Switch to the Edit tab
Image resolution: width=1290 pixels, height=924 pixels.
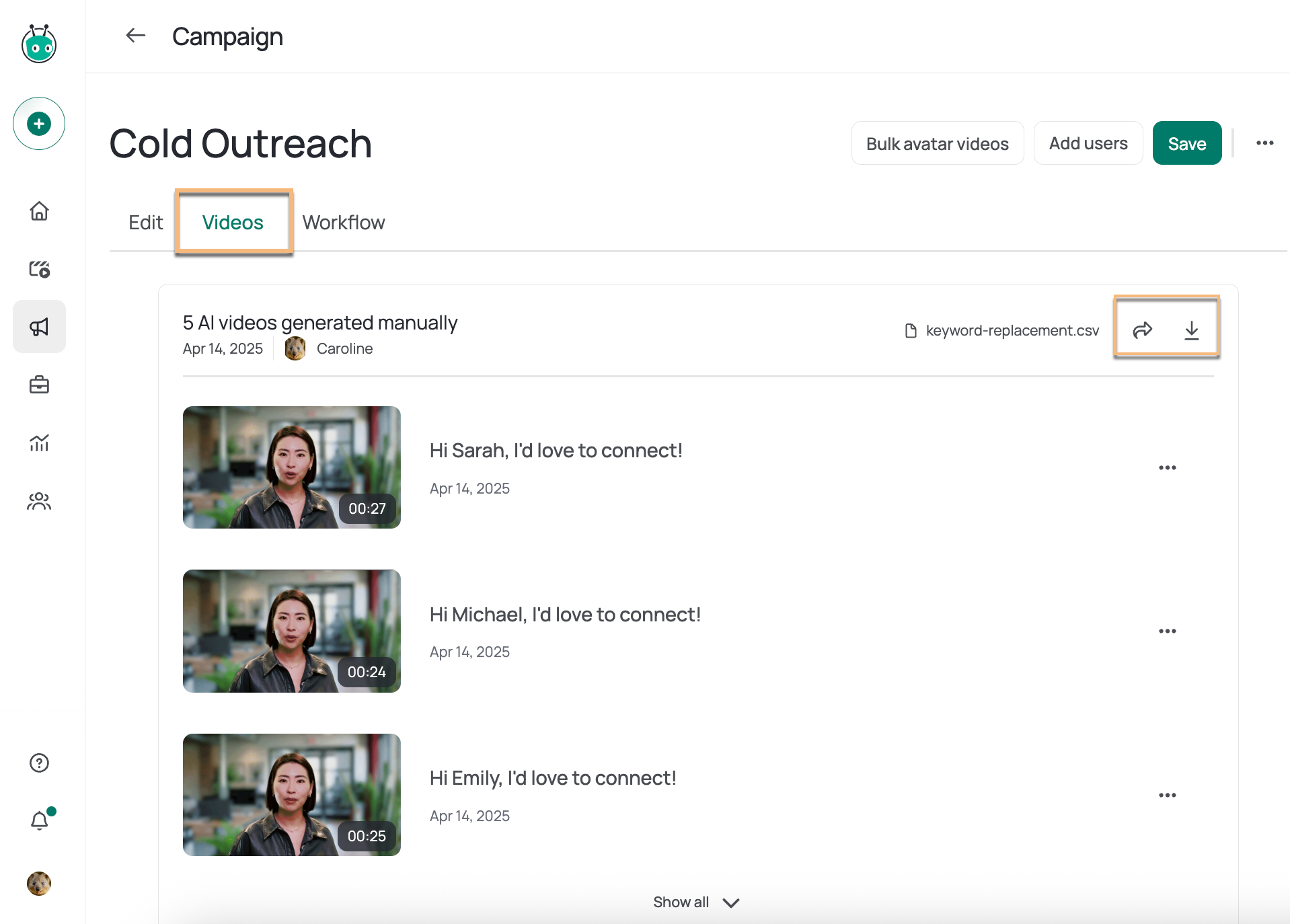pyautogui.click(x=145, y=223)
